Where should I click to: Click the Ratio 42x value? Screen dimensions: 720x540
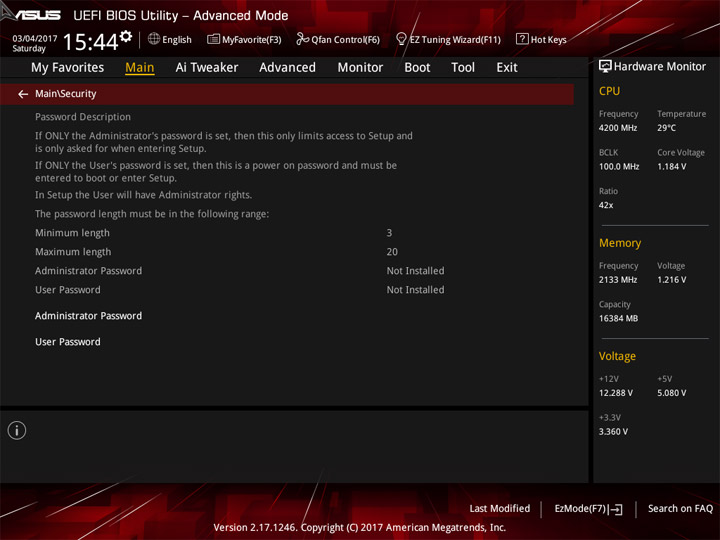[x=606, y=205]
